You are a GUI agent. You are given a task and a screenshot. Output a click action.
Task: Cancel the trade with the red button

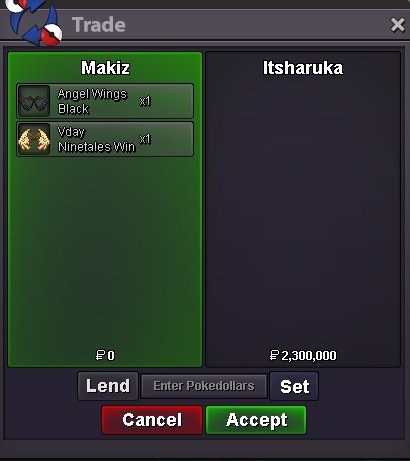point(152,420)
